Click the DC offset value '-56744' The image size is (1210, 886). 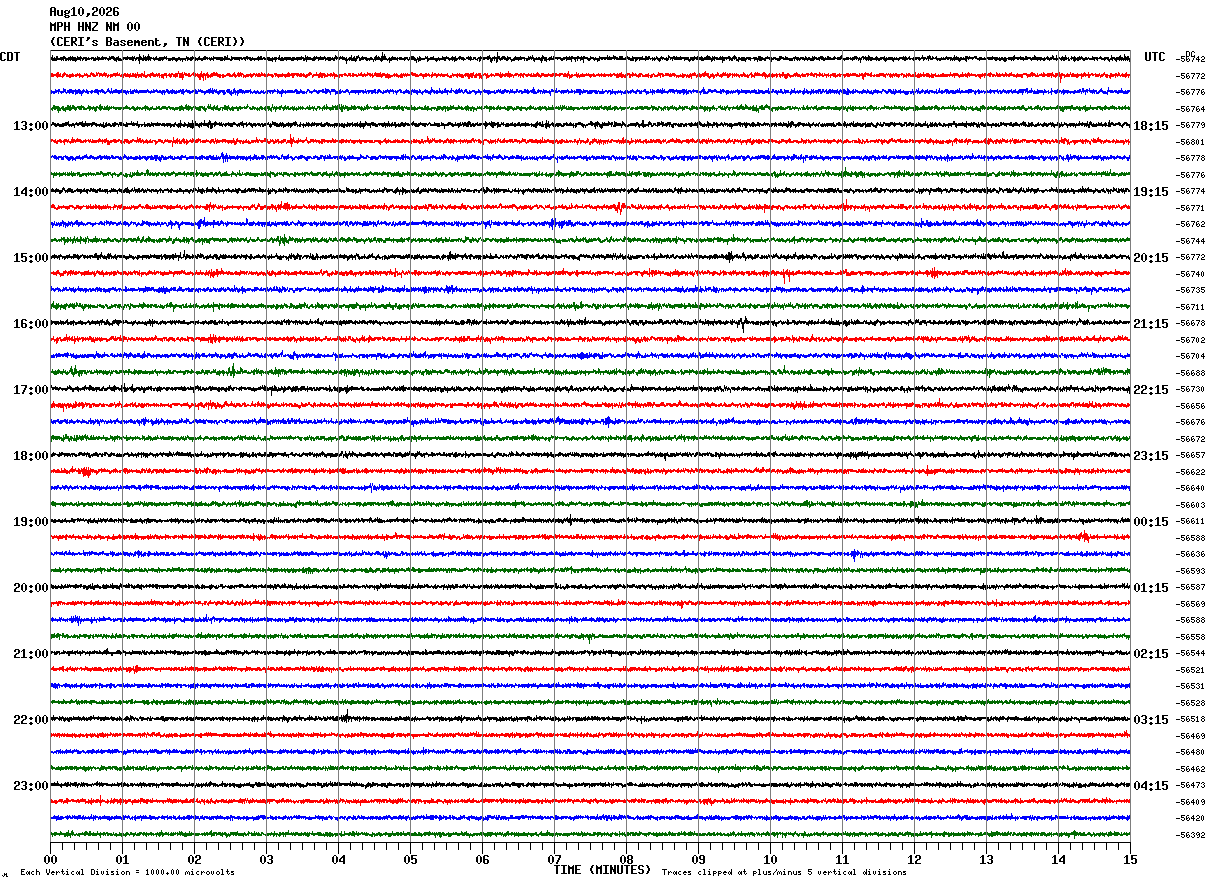click(1191, 241)
